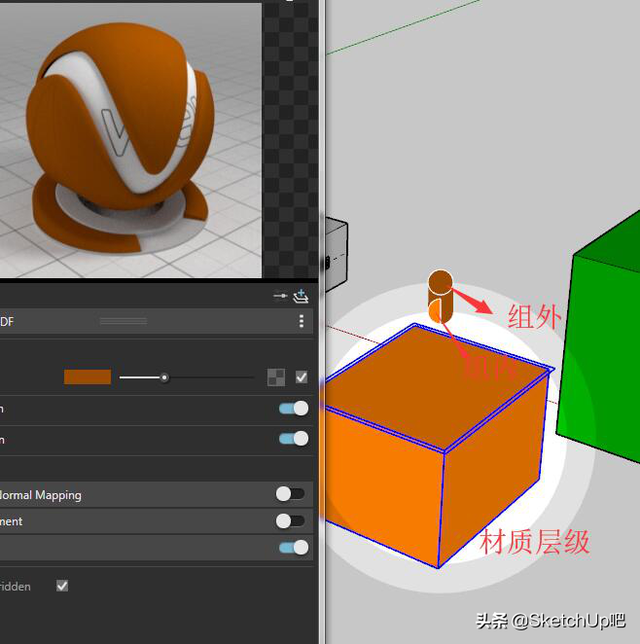Click the 'ridden' label text

pos(15,586)
